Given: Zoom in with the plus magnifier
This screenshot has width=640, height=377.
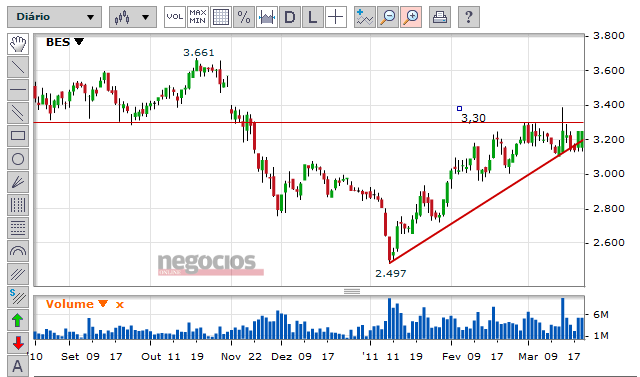Looking at the screenshot, I should click(411, 17).
